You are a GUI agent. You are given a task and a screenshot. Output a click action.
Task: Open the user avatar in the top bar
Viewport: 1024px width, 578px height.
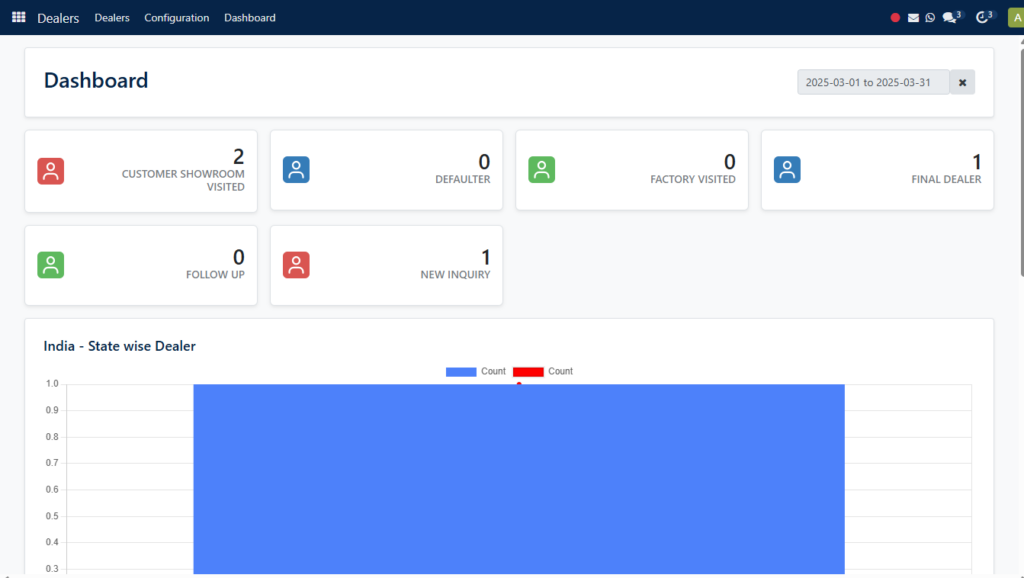pos(1016,18)
